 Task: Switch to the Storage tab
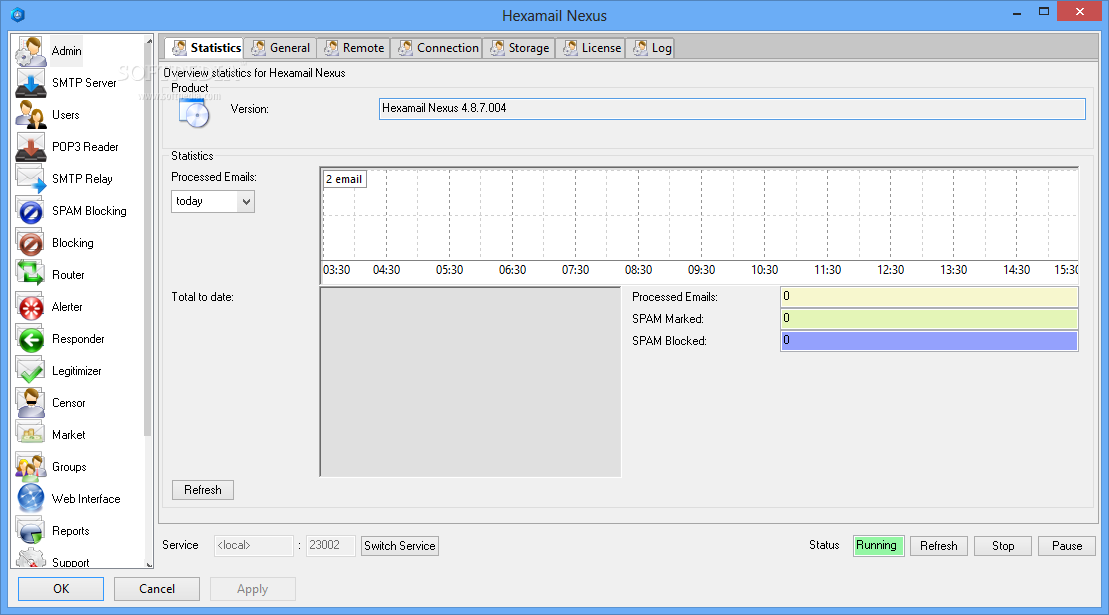[x=519, y=48]
